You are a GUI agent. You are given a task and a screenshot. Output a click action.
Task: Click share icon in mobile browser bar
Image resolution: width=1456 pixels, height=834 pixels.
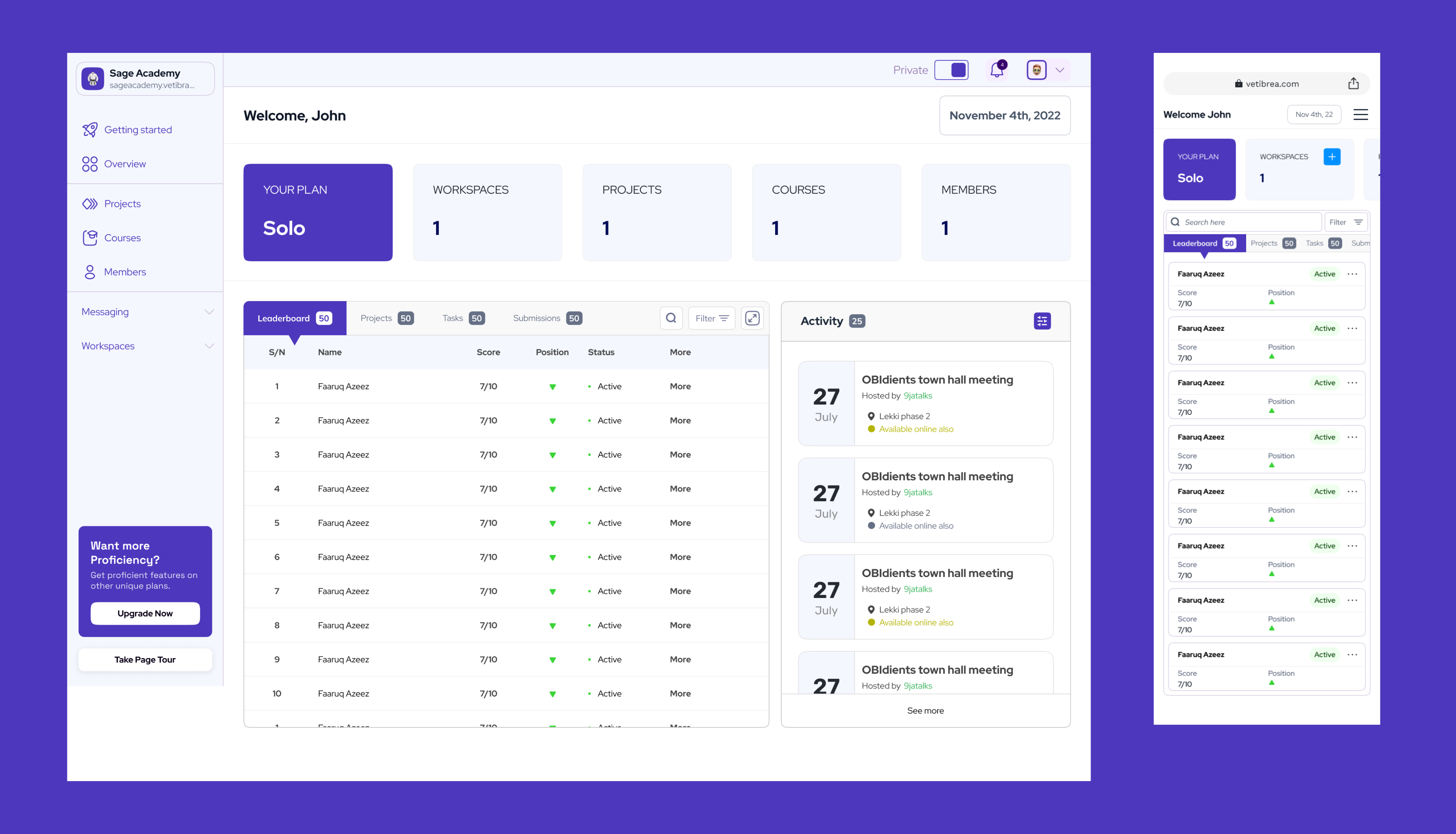(1353, 84)
